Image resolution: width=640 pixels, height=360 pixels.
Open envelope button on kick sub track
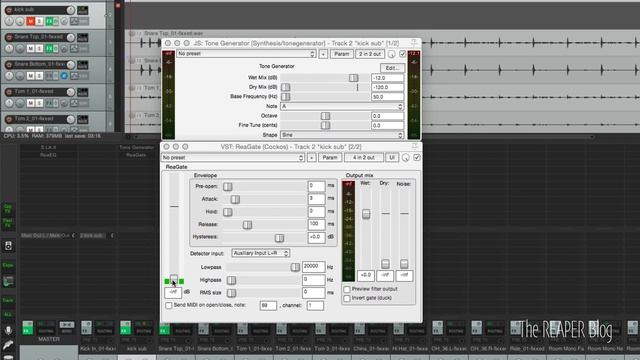[74, 21]
